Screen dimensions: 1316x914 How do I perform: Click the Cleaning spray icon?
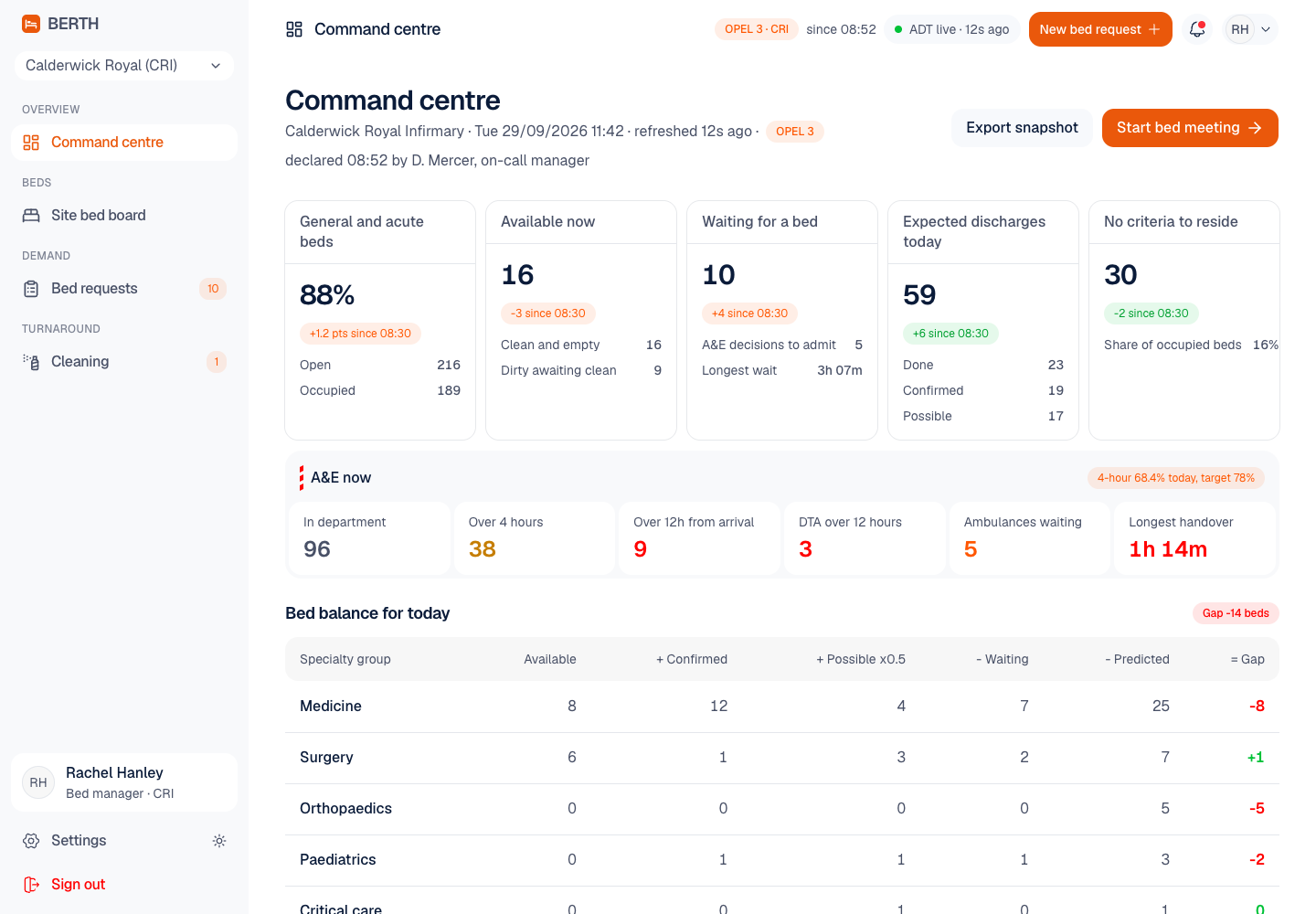[31, 362]
